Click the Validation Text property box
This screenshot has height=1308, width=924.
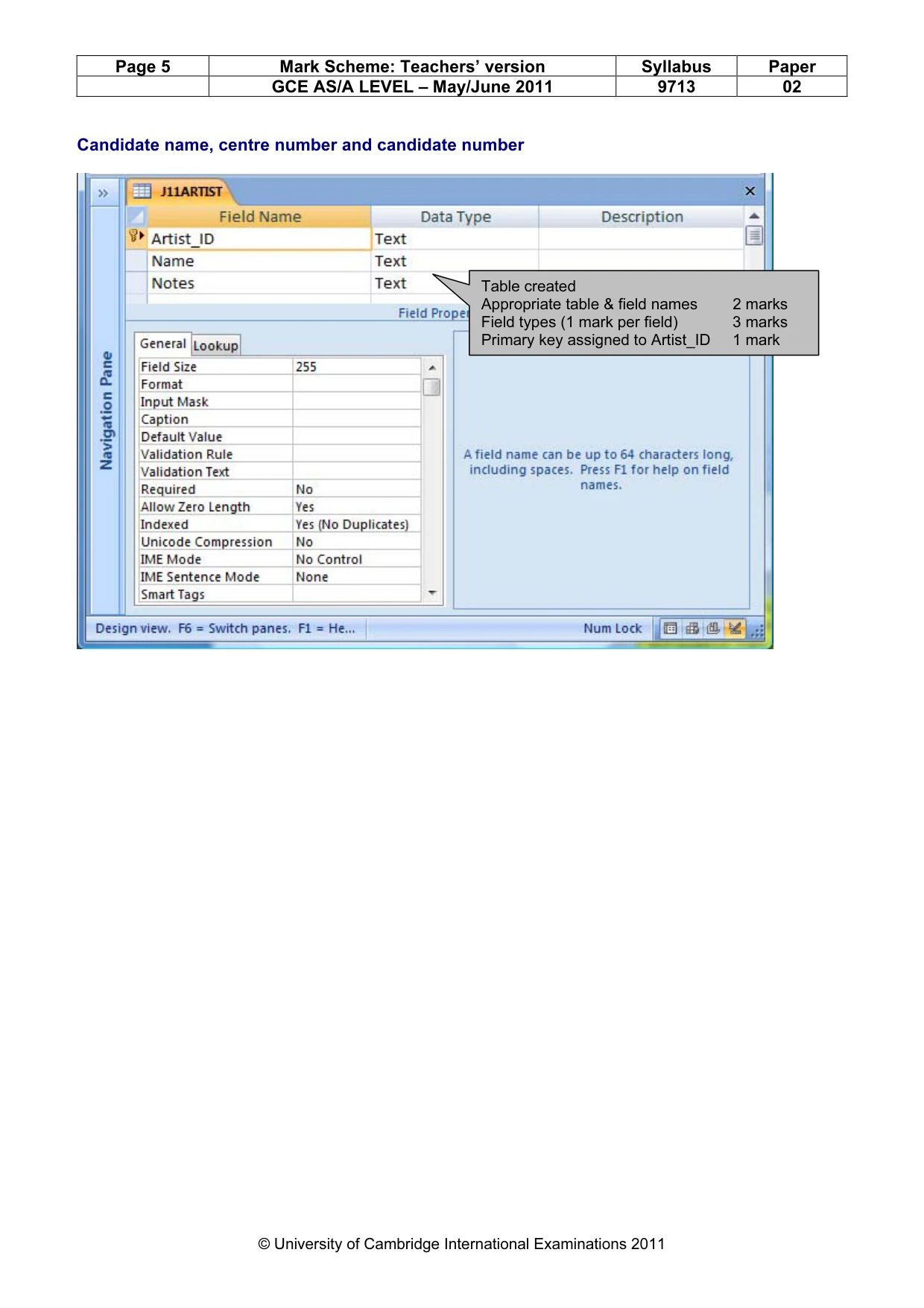(356, 472)
